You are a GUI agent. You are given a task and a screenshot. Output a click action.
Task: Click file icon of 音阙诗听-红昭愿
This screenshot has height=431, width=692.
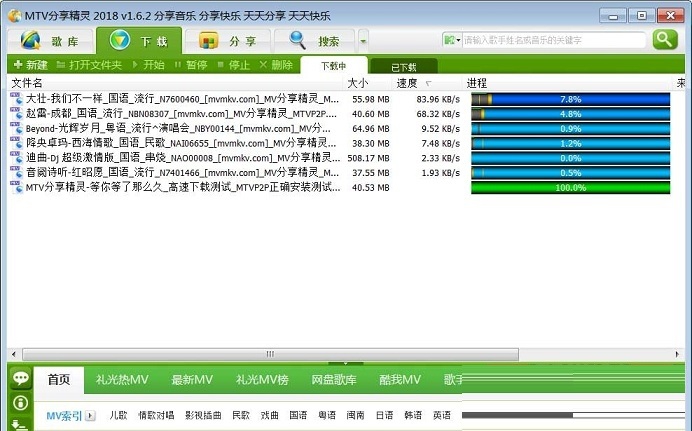pyautogui.click(x=16, y=172)
